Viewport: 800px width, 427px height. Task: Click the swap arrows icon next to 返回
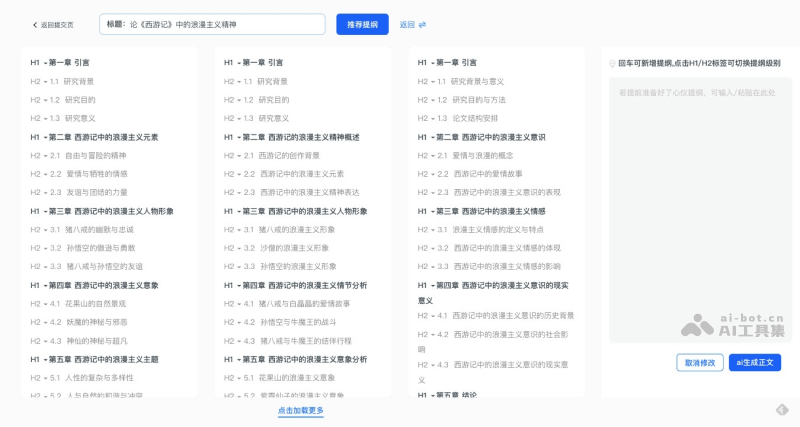[x=422, y=25]
